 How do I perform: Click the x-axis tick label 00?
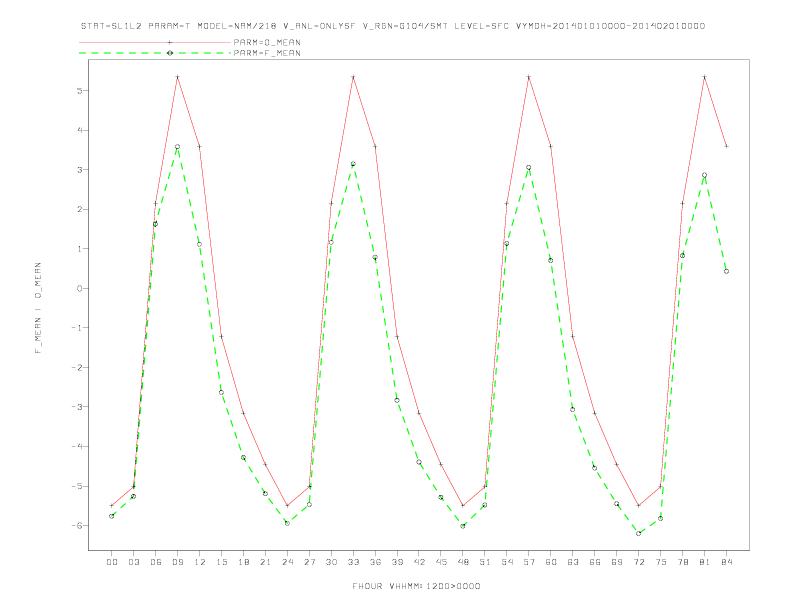coord(112,562)
